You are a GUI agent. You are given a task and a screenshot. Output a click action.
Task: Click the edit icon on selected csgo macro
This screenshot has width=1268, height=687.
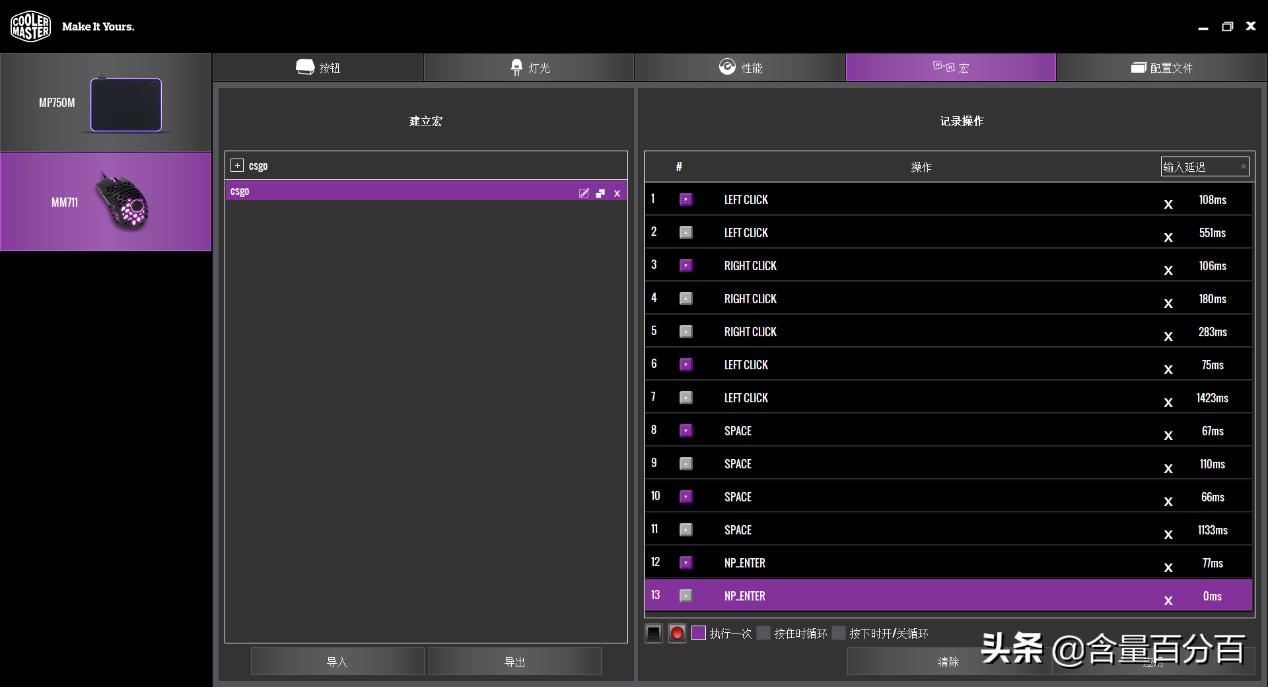(584, 193)
